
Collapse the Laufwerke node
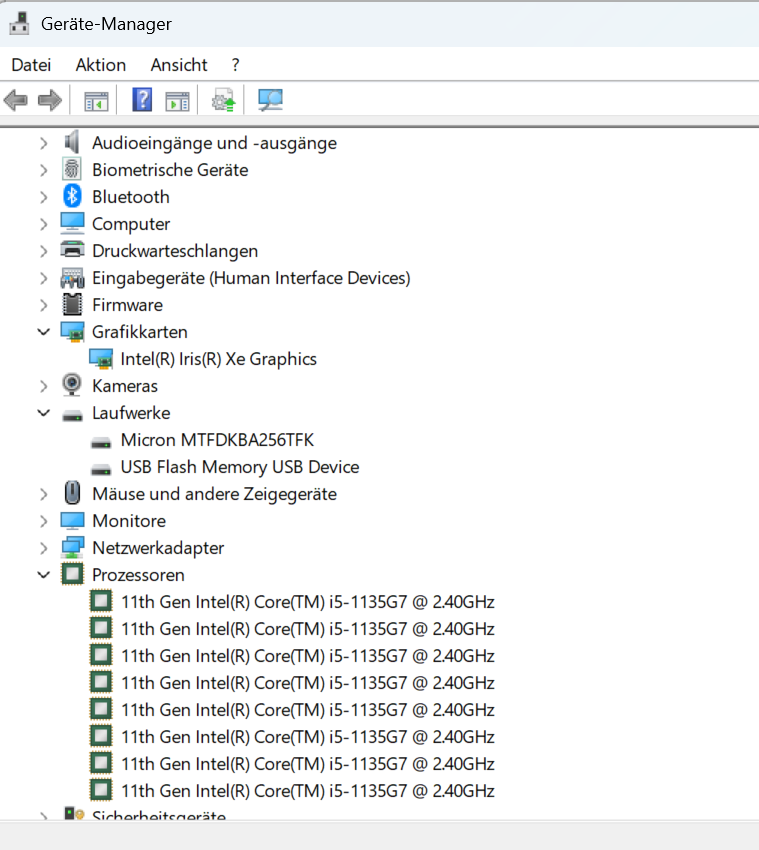[44, 413]
